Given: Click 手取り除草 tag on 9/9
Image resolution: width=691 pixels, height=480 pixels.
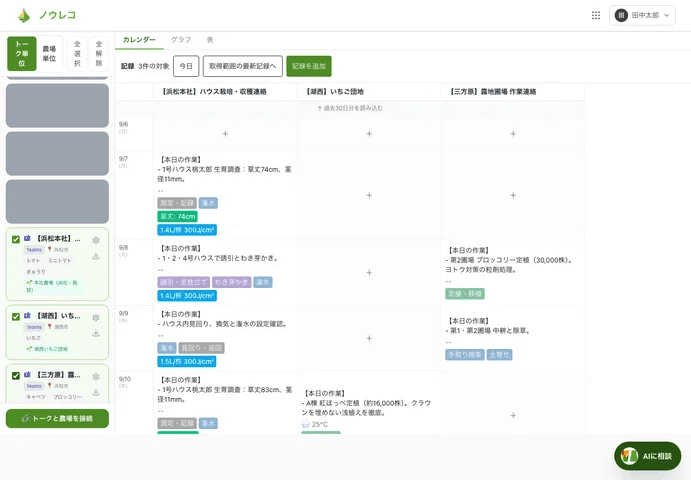Looking at the screenshot, I should pos(465,355).
